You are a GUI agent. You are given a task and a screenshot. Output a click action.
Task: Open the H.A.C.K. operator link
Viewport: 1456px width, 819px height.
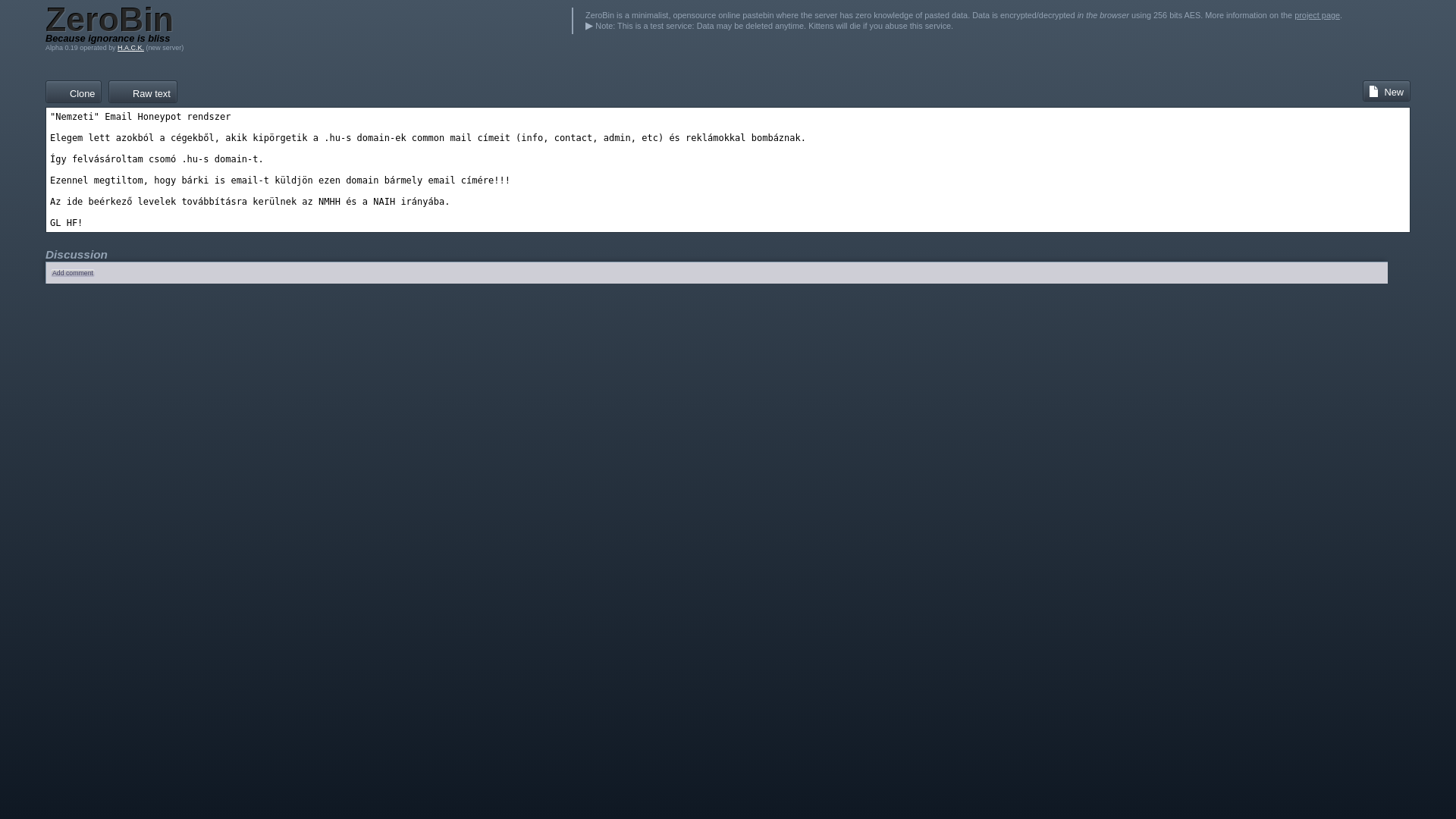(x=130, y=48)
